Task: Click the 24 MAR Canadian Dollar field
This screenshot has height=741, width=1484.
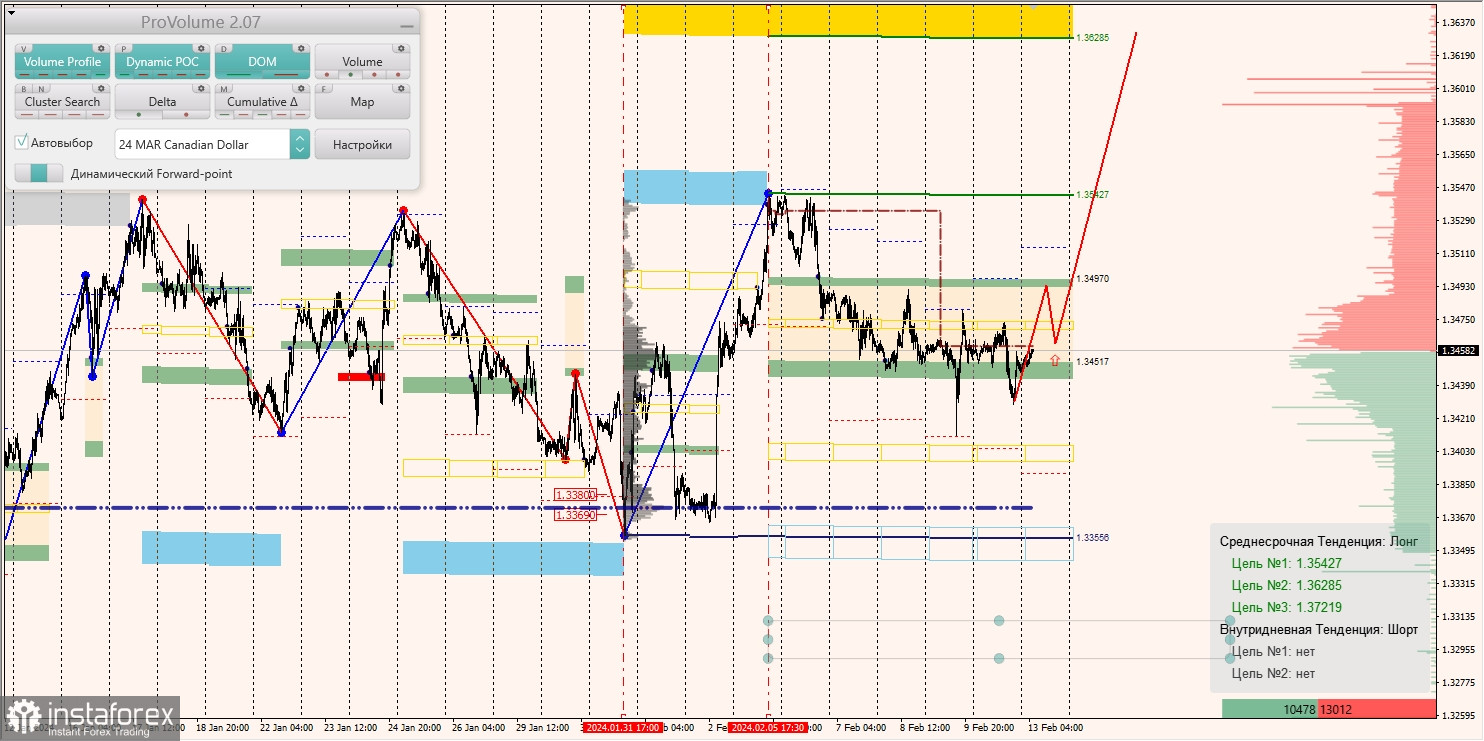Action: 203,144
